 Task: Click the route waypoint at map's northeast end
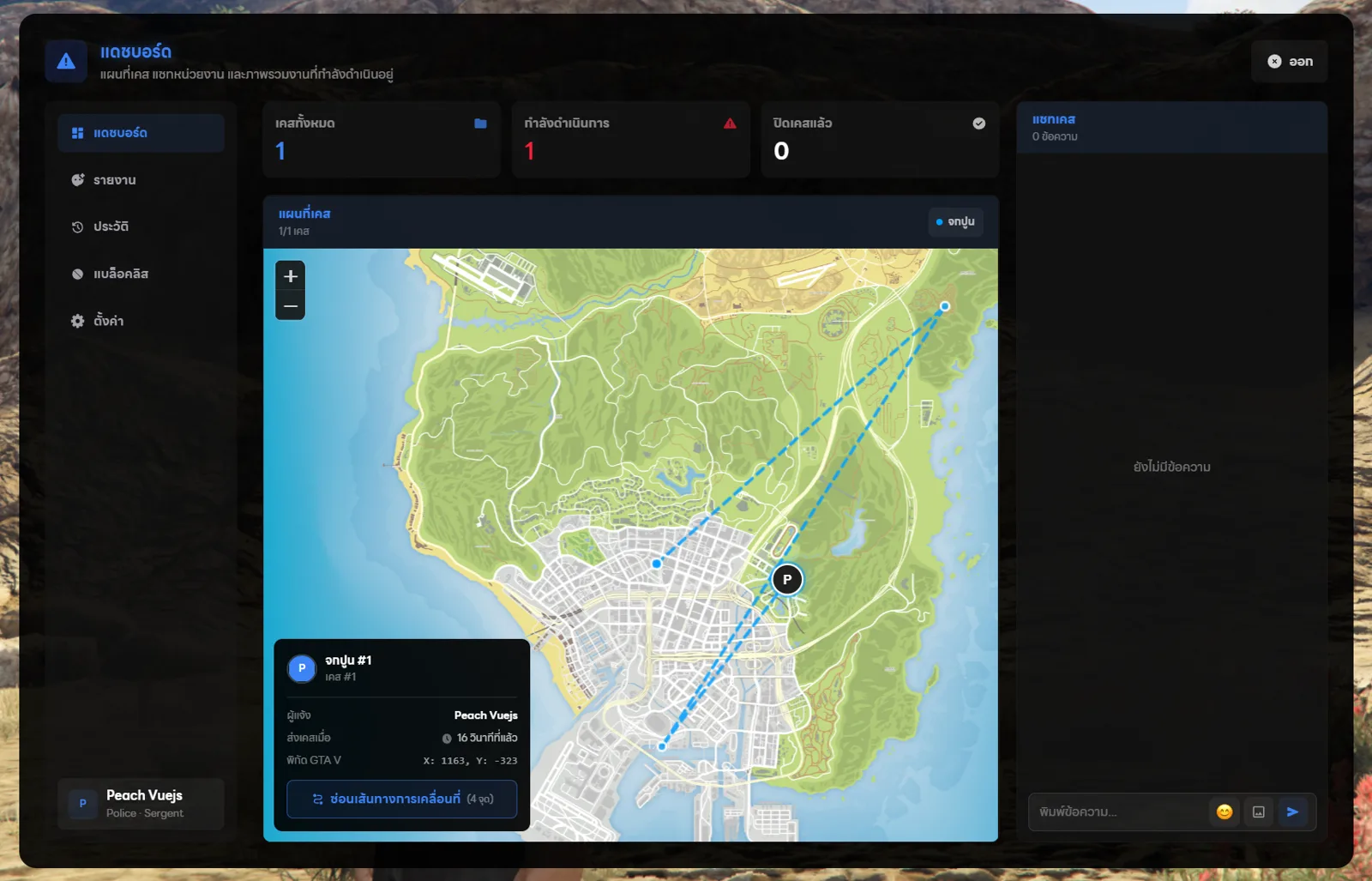pyautogui.click(x=945, y=306)
